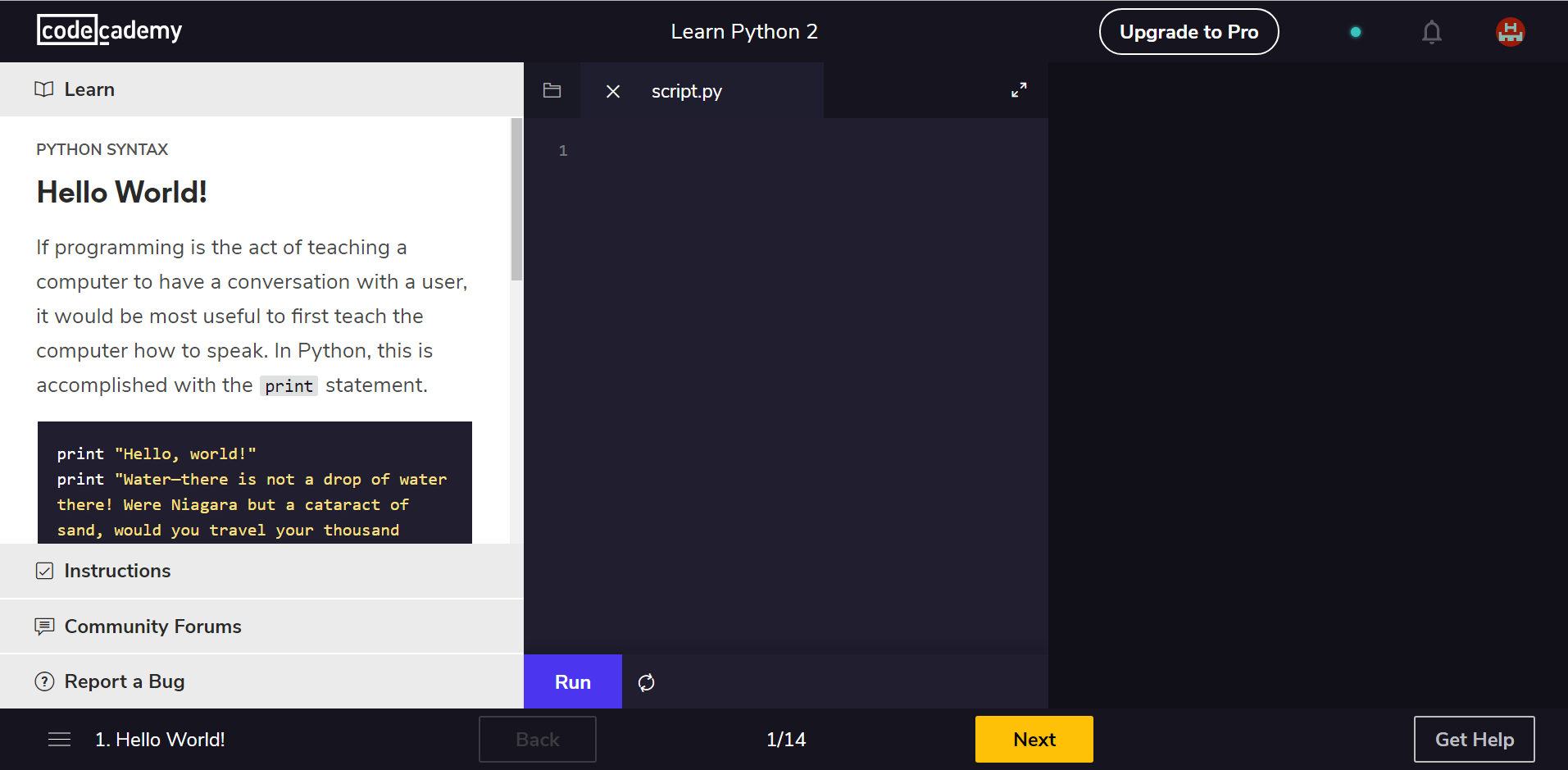
Task: Click the Learn book icon
Action: (x=44, y=89)
